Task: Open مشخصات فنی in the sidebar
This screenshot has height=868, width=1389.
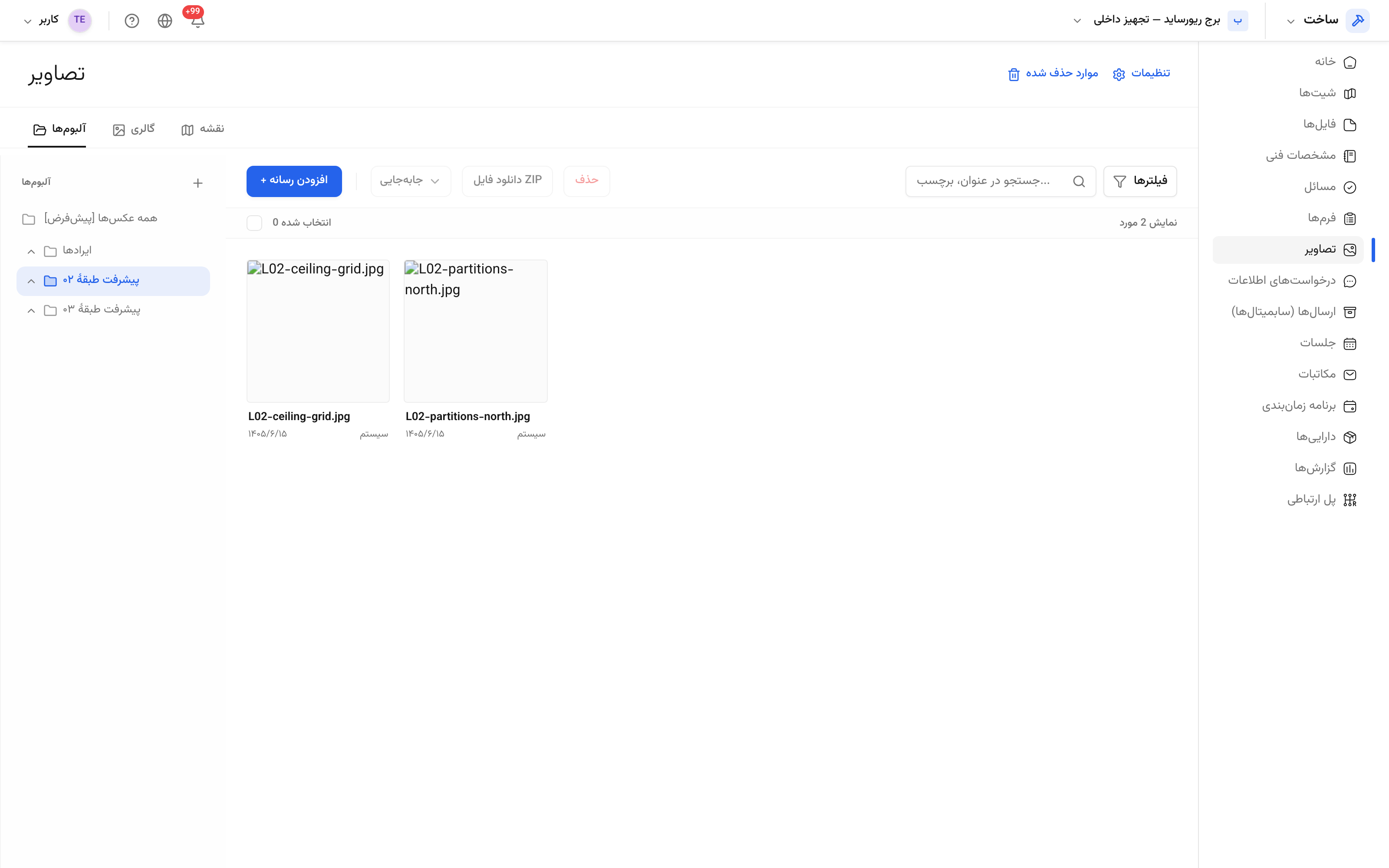Action: [x=1287, y=155]
